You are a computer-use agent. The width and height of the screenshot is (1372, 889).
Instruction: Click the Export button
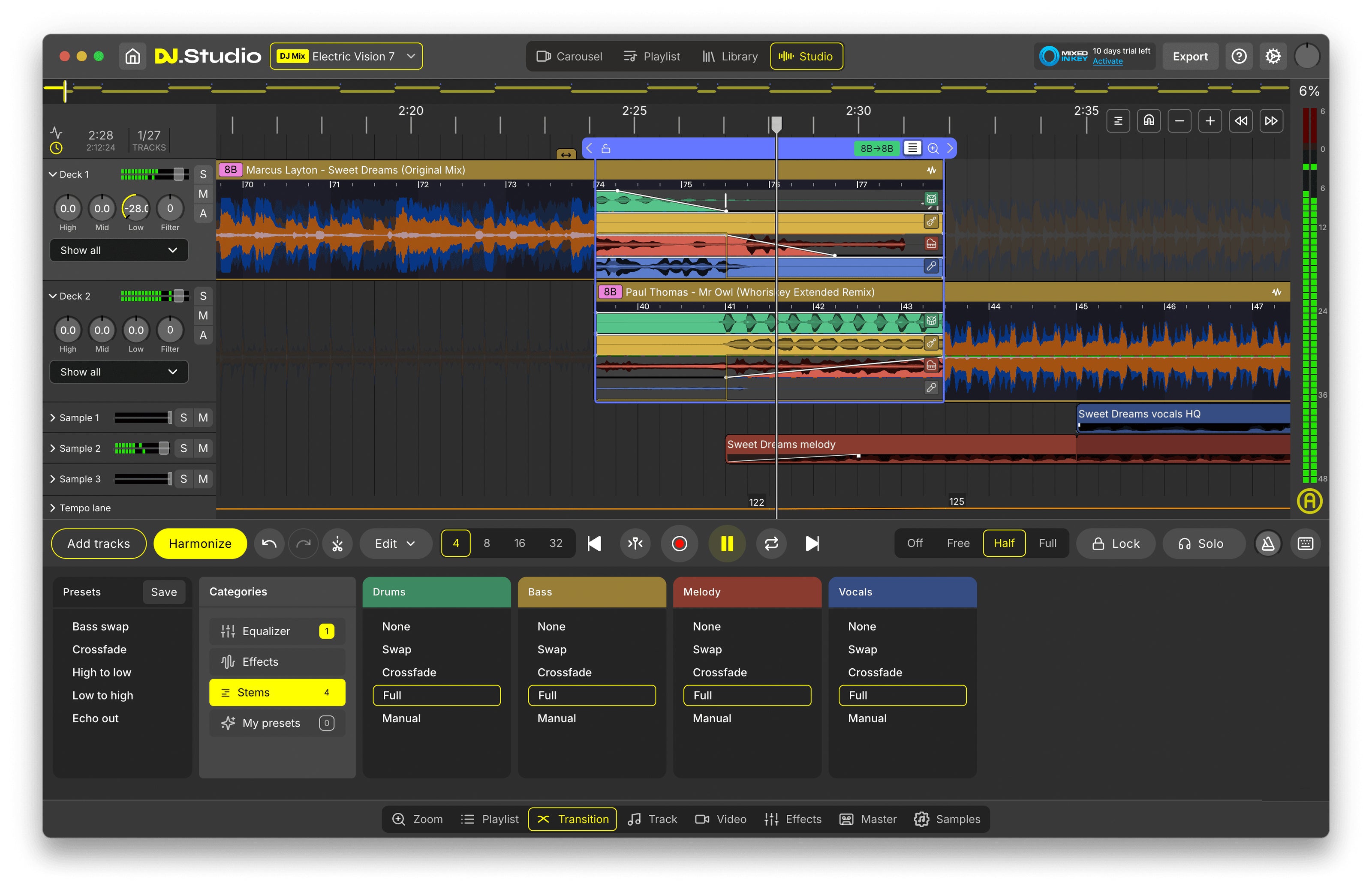tap(1190, 57)
